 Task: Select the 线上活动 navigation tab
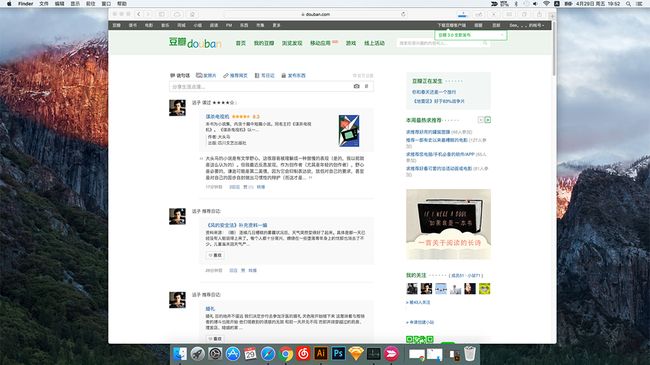click(374, 43)
